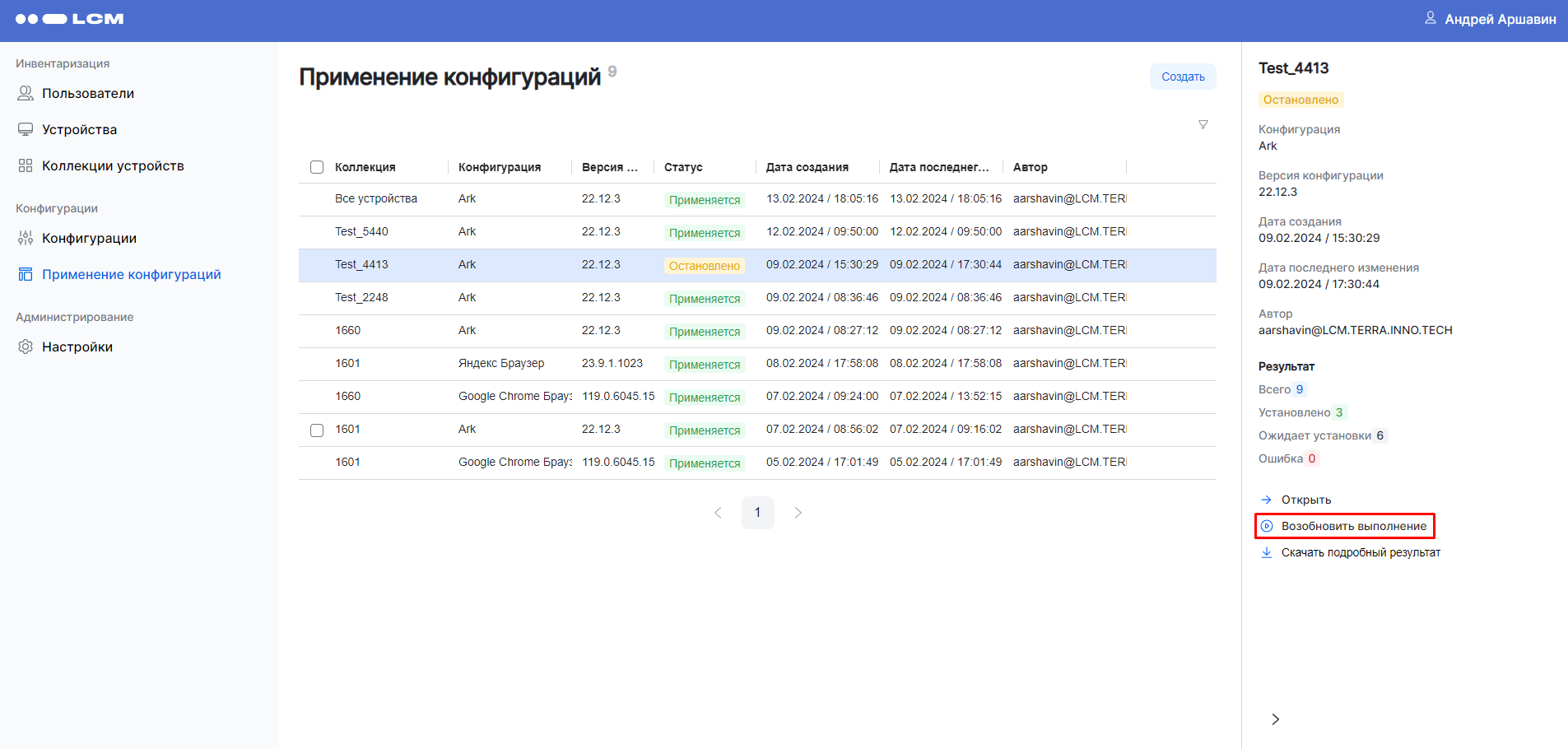Check the box for the 1601 Ark row
Viewport: 1568px width, 749px height.
[317, 430]
